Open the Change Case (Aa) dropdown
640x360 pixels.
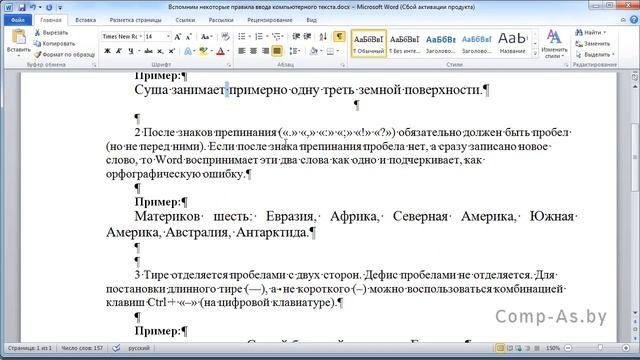207,37
